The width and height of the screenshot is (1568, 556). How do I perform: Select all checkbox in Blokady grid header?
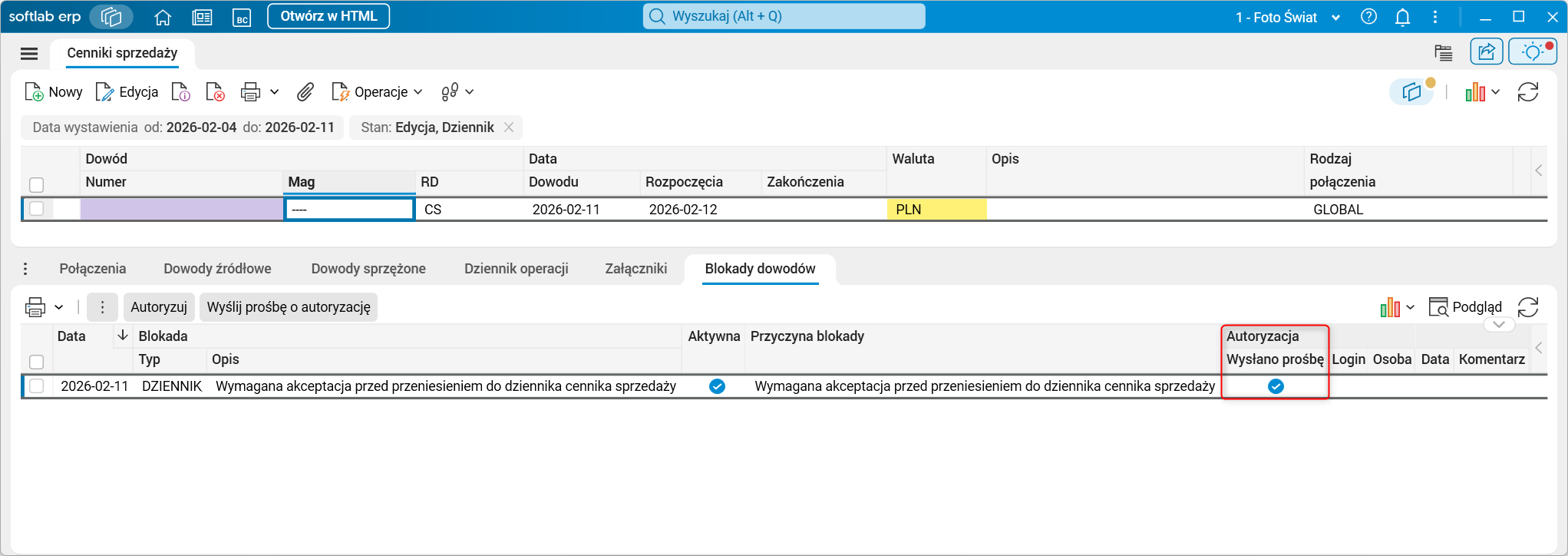[36, 362]
